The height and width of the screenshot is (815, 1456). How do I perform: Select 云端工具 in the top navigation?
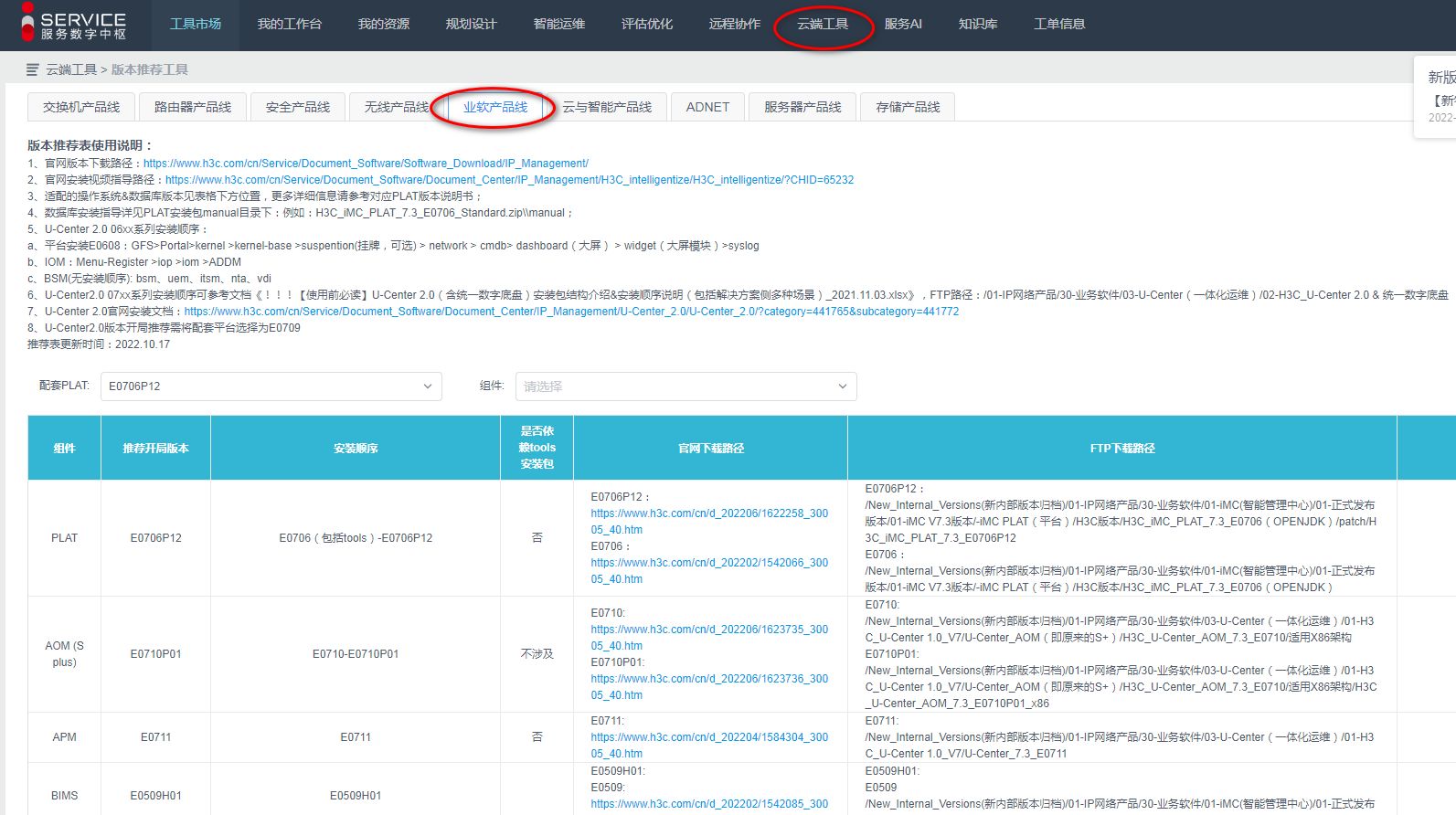point(823,24)
